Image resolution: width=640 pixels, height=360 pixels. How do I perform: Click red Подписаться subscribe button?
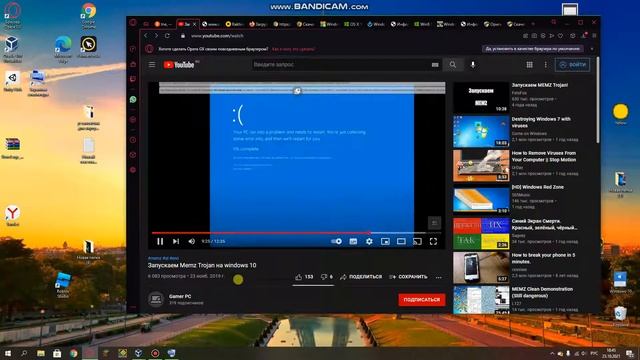point(422,300)
